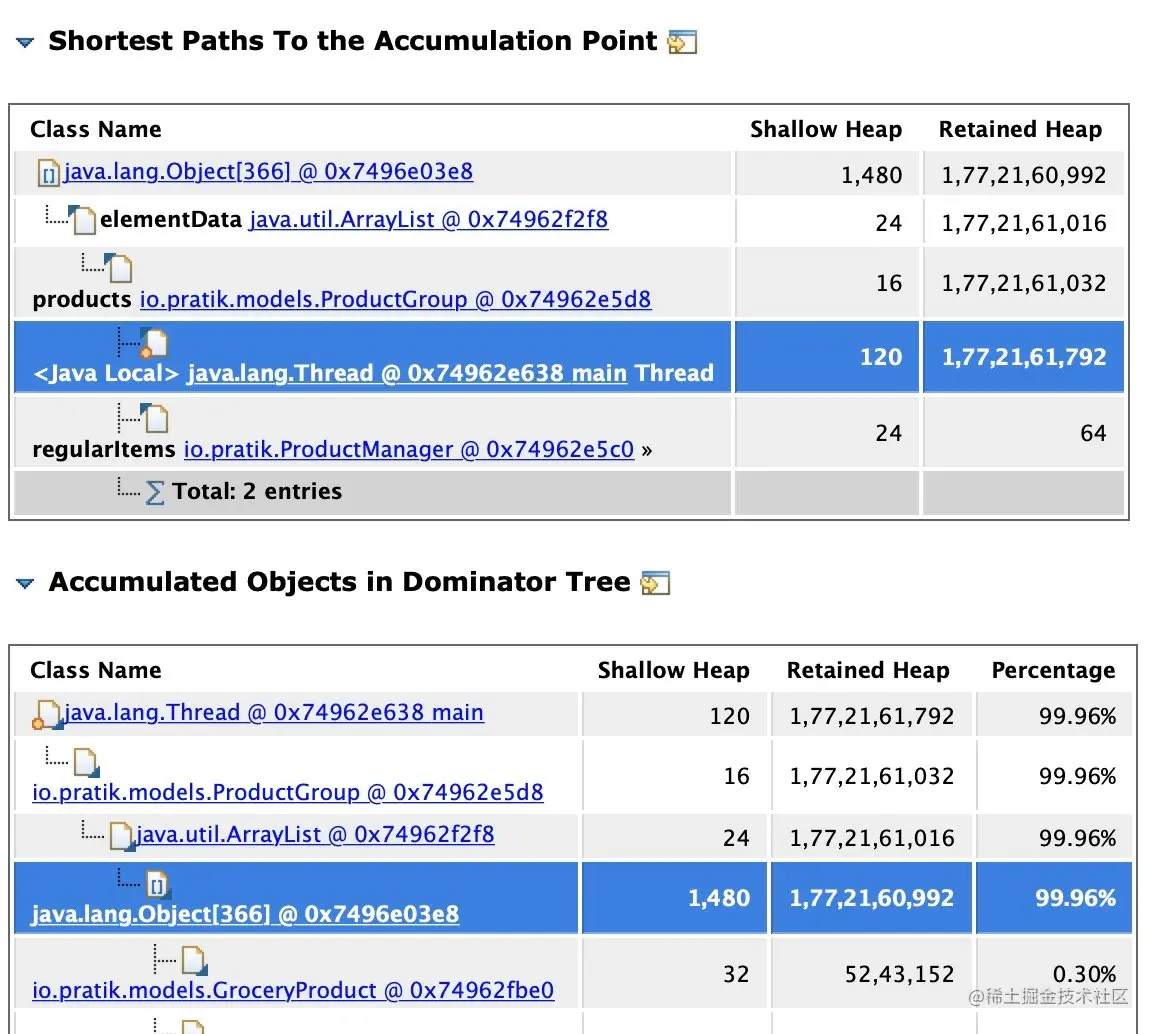This screenshot has height=1034, width=1156.
Task: Click the icon beside Shortest Paths heading
Action: (x=682, y=42)
